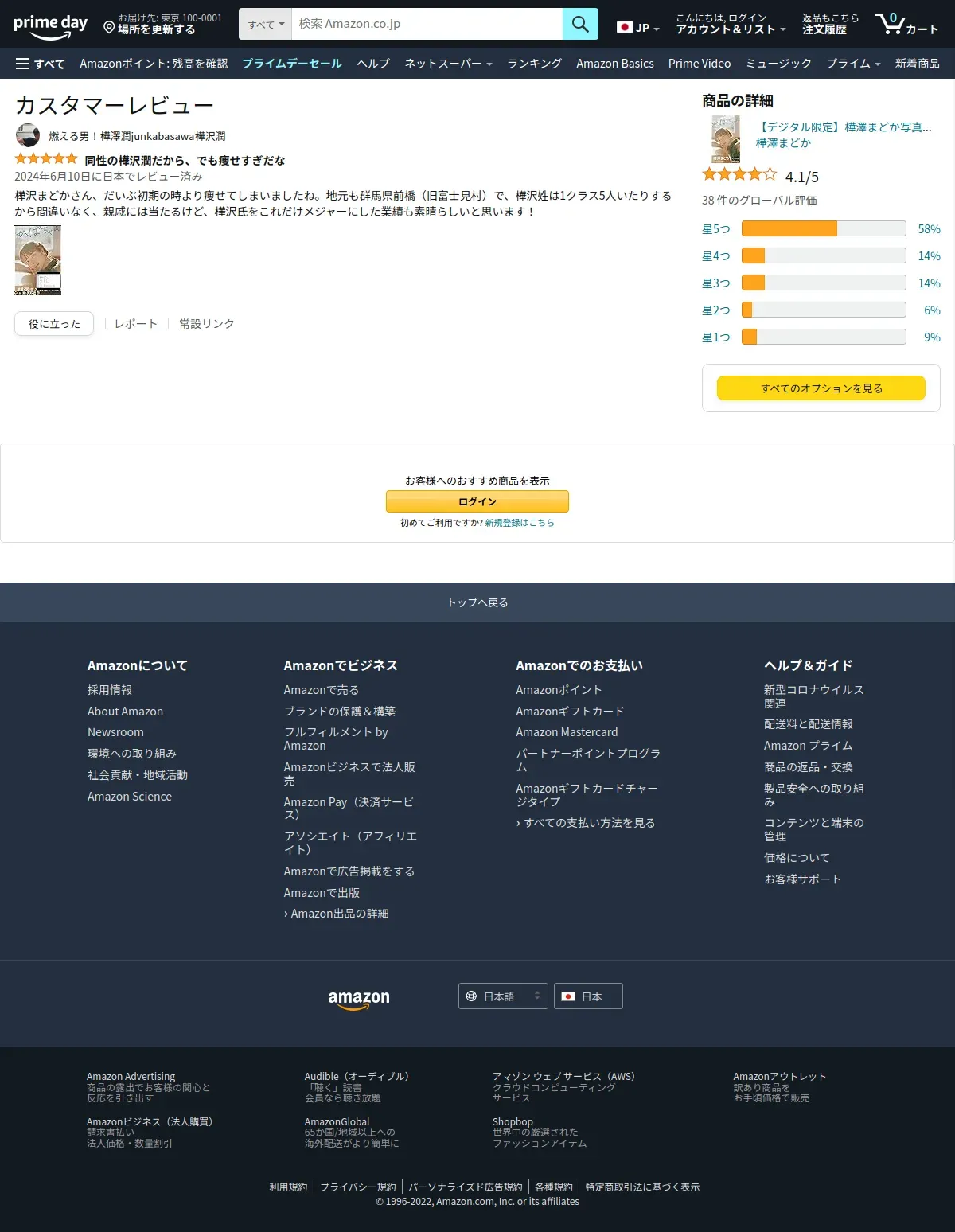955x1232 pixels.
Task: Open About Amazon footer link
Action: pyautogui.click(x=125, y=712)
